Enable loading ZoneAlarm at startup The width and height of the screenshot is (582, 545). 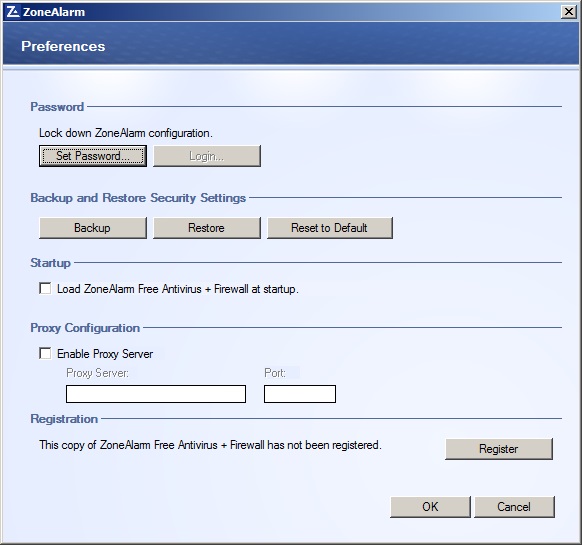[x=45, y=288]
